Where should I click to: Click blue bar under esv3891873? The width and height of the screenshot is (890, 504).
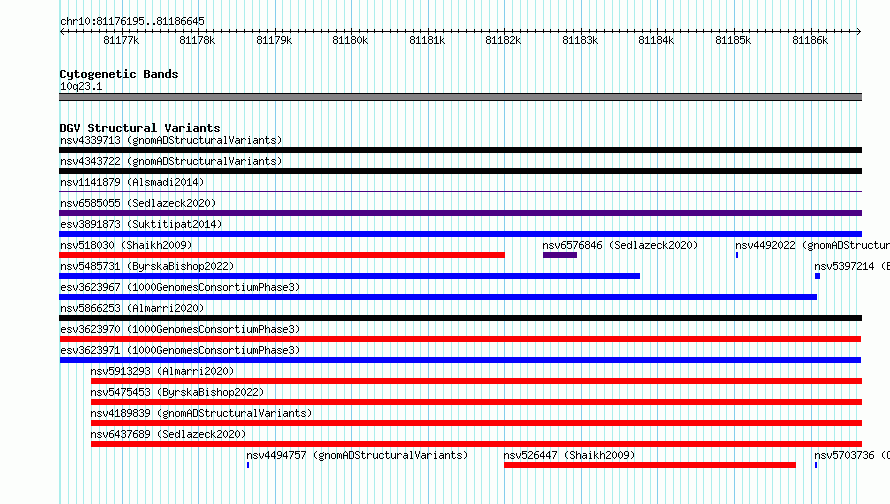[x=460, y=234]
